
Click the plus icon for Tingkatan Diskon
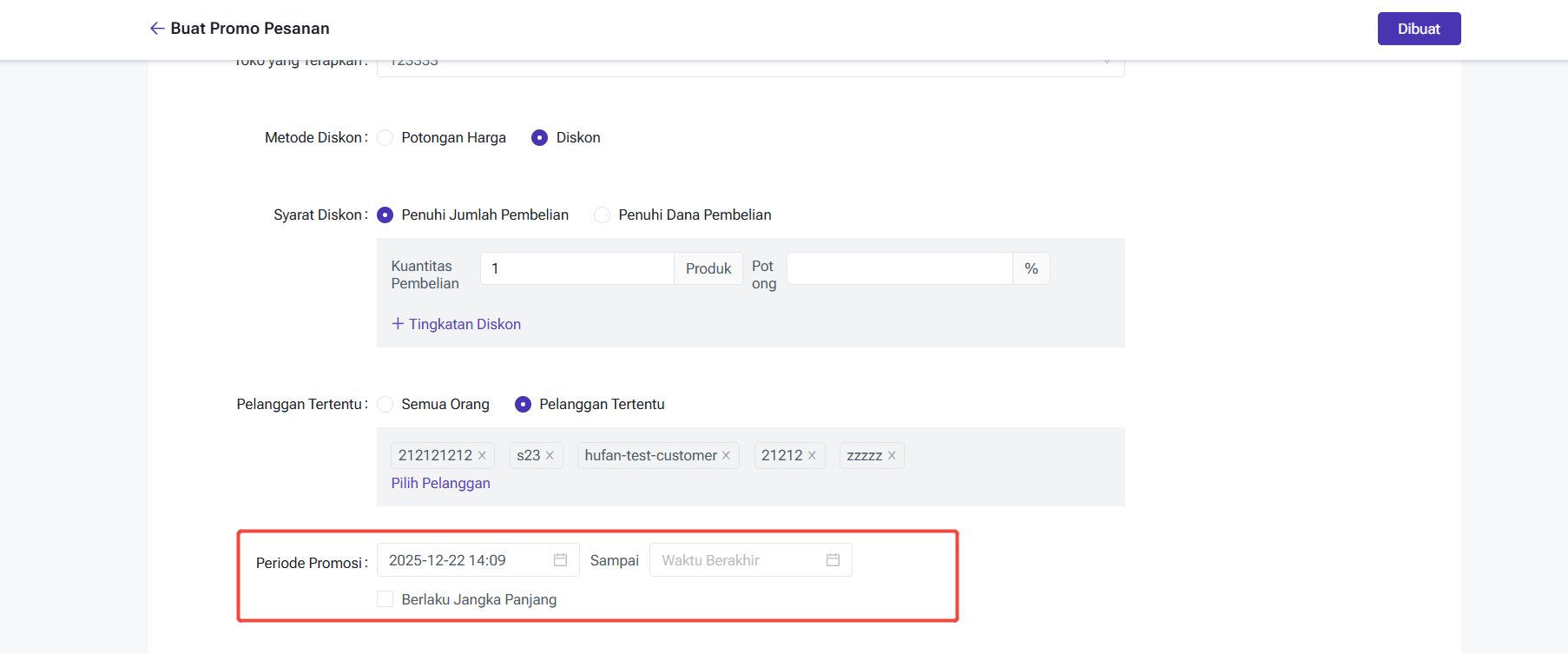[x=398, y=324]
